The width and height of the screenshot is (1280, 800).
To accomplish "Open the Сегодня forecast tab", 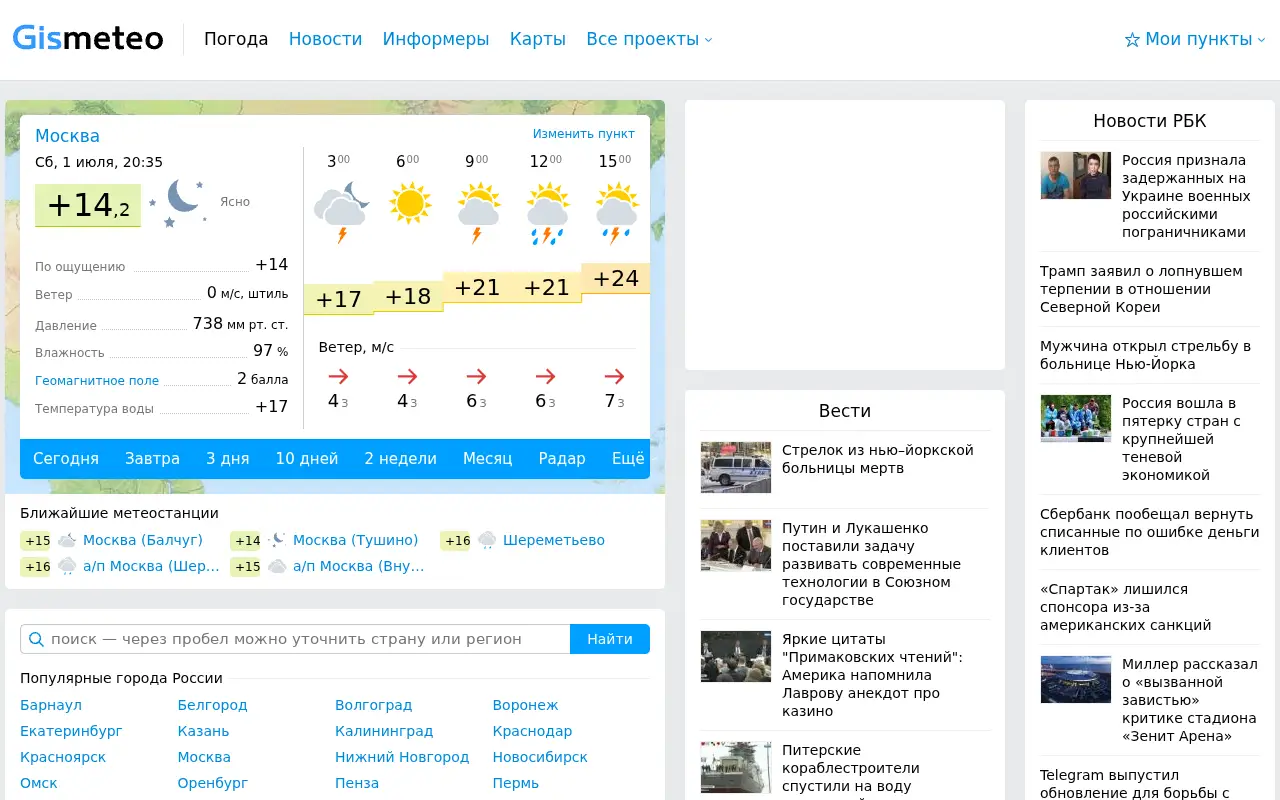I will pos(66,459).
